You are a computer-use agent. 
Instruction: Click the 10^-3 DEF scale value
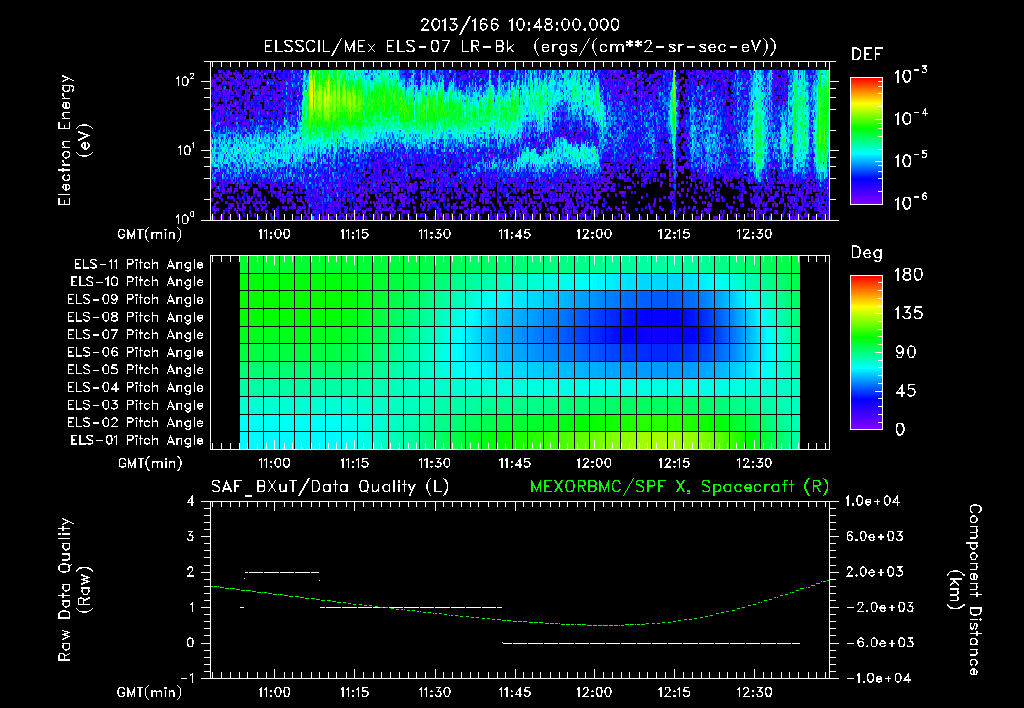pos(910,75)
